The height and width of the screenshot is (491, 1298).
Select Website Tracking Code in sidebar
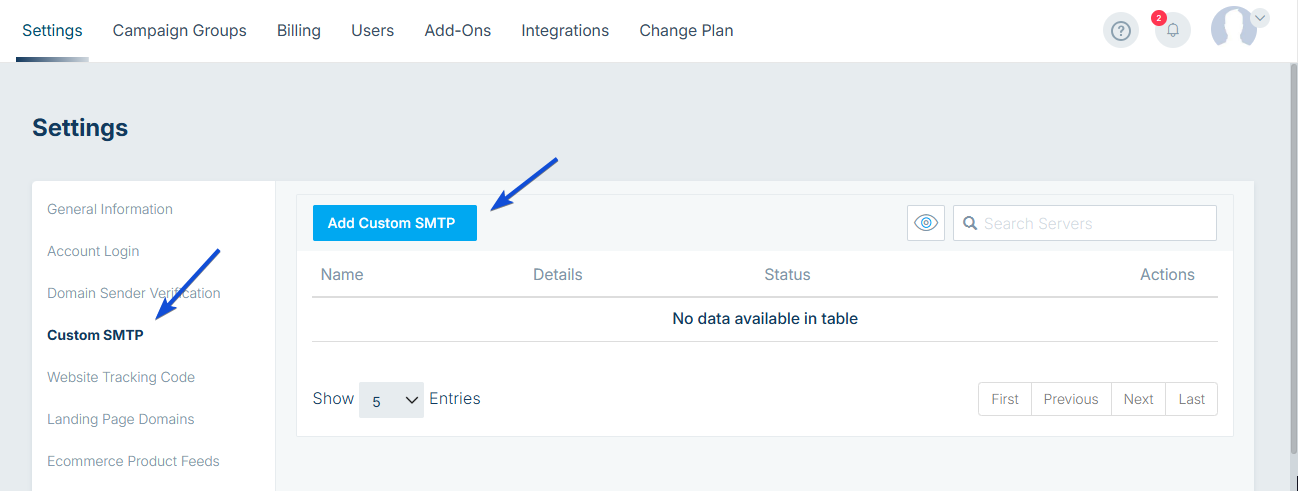click(x=121, y=377)
